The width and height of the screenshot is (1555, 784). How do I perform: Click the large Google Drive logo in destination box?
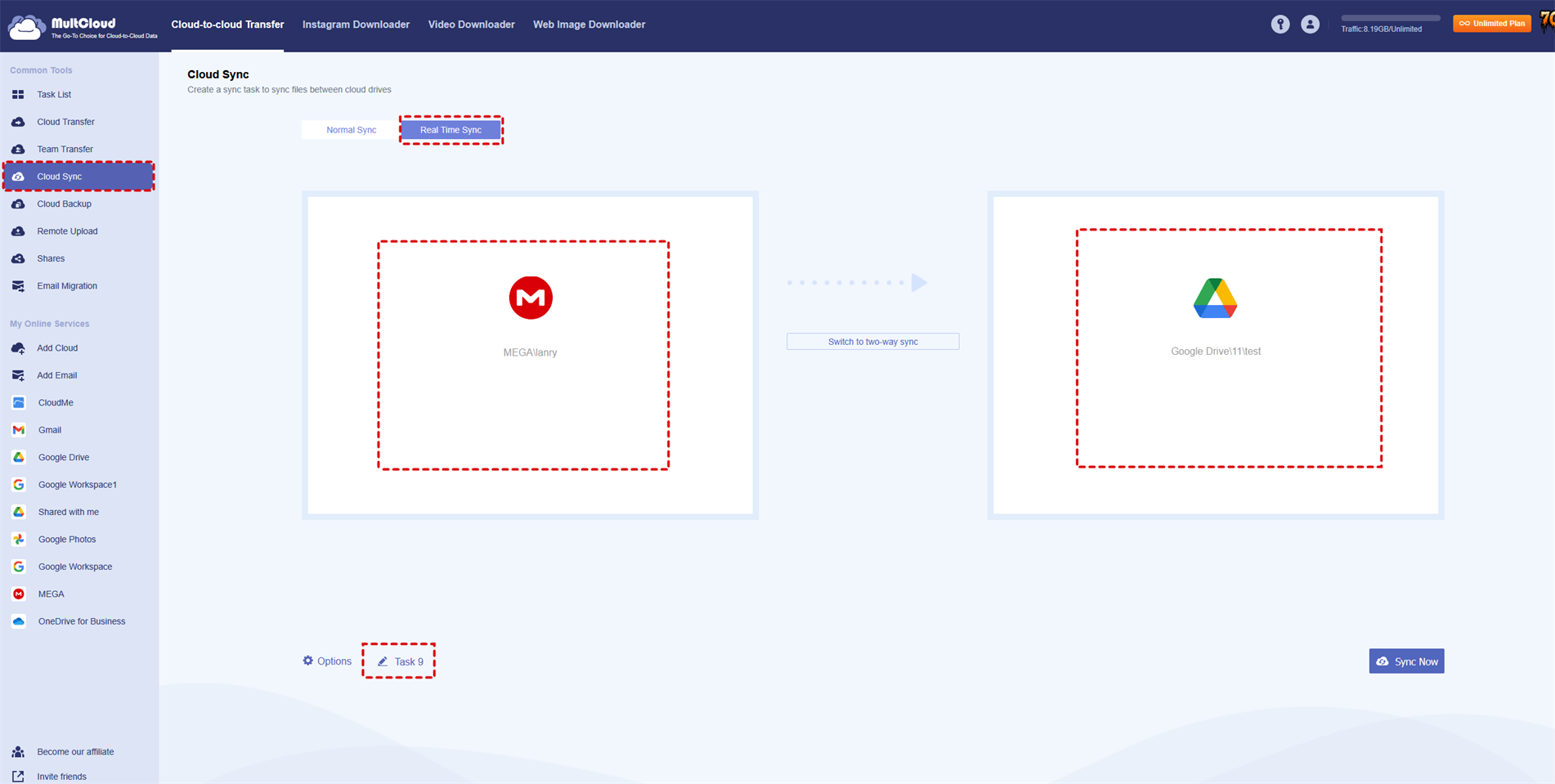[x=1215, y=298]
